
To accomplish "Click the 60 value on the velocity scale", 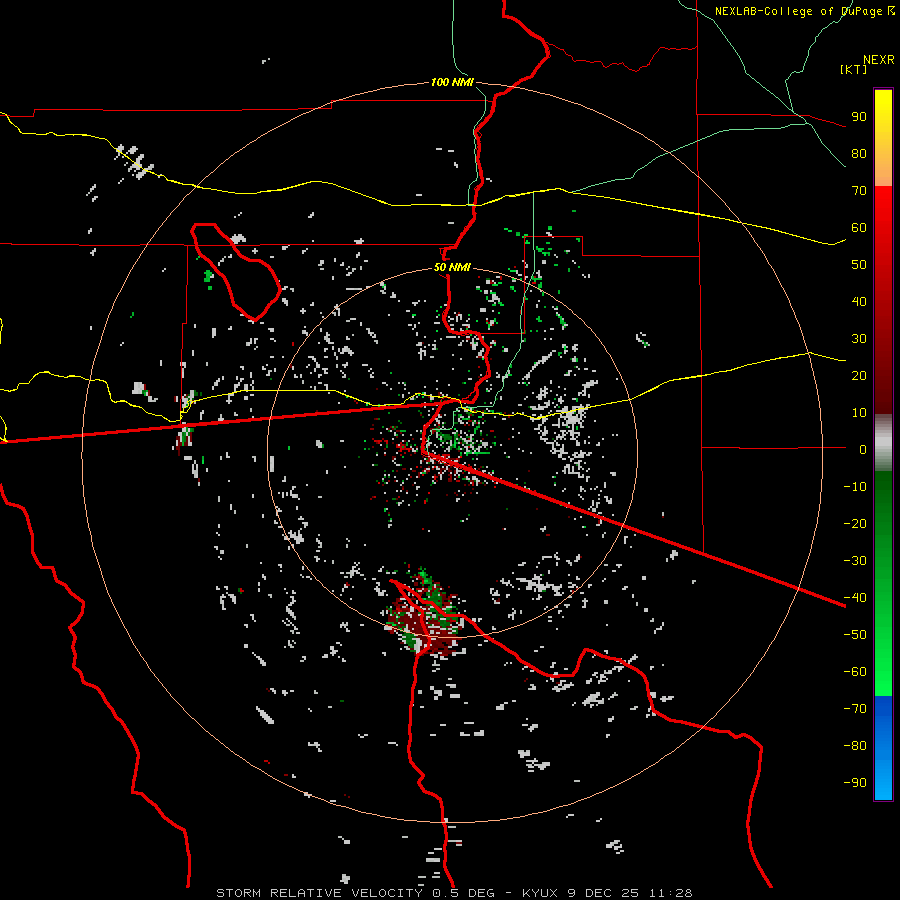I will [859, 227].
